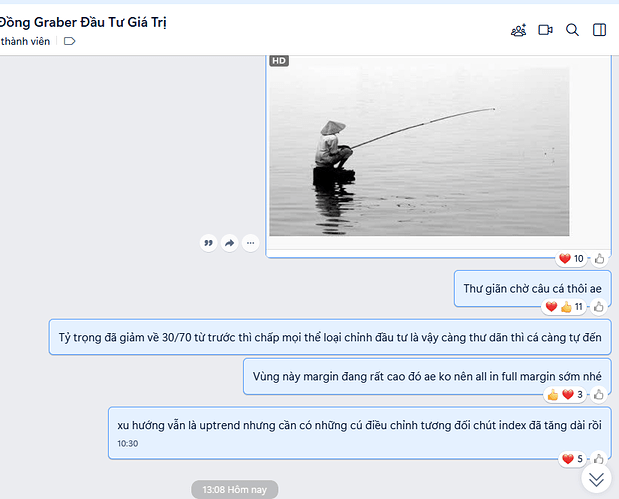Open the fisherman photo
This screenshot has width=619, height=499.
(418, 150)
